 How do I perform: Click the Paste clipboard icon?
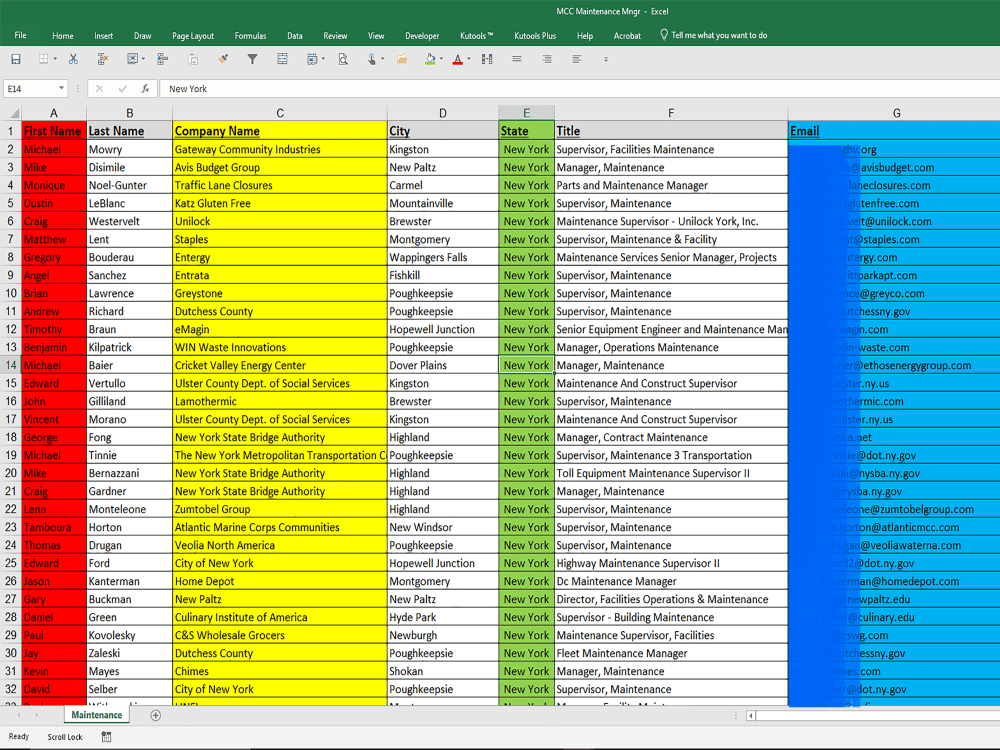(x=192, y=59)
